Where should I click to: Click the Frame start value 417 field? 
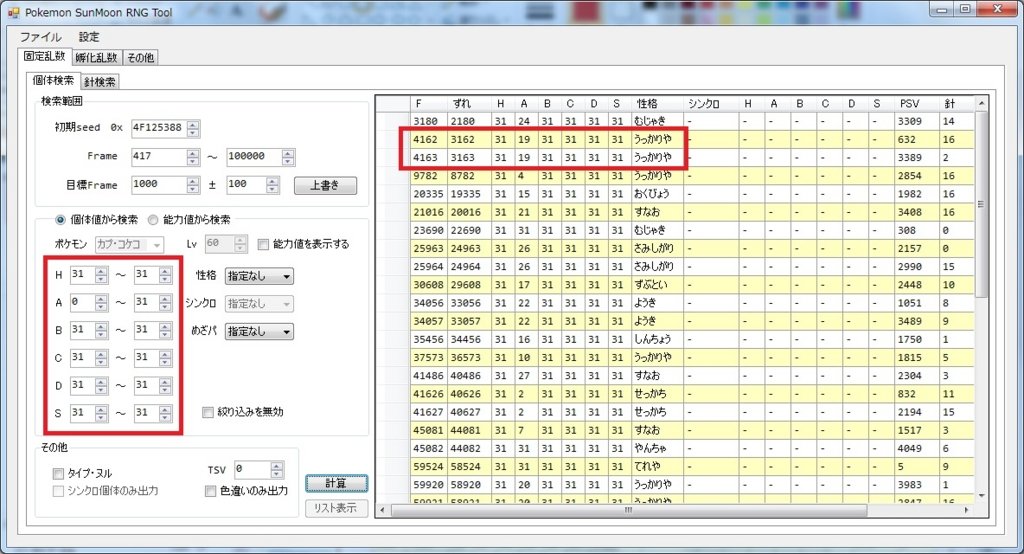pos(159,156)
